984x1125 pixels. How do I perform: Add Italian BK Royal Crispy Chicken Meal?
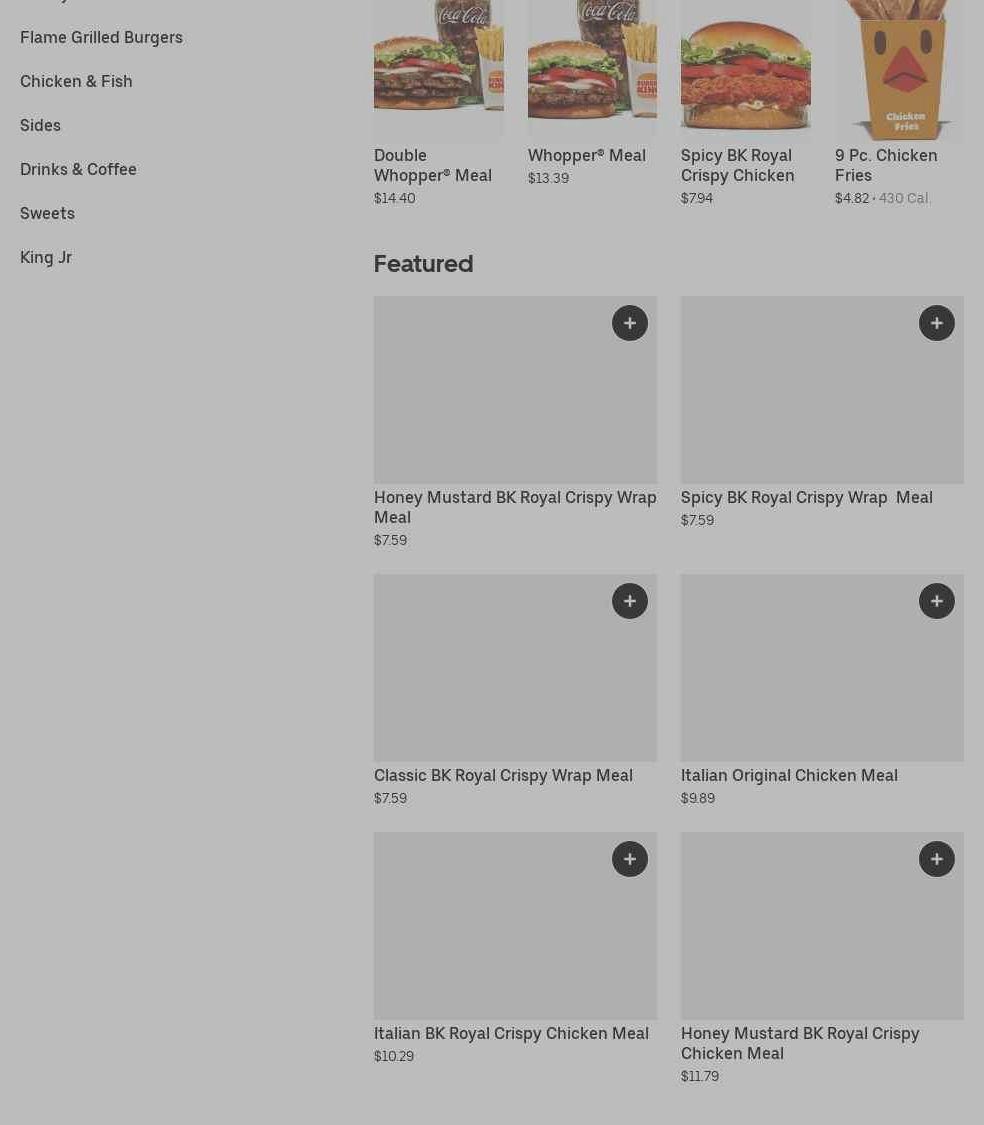629,859
